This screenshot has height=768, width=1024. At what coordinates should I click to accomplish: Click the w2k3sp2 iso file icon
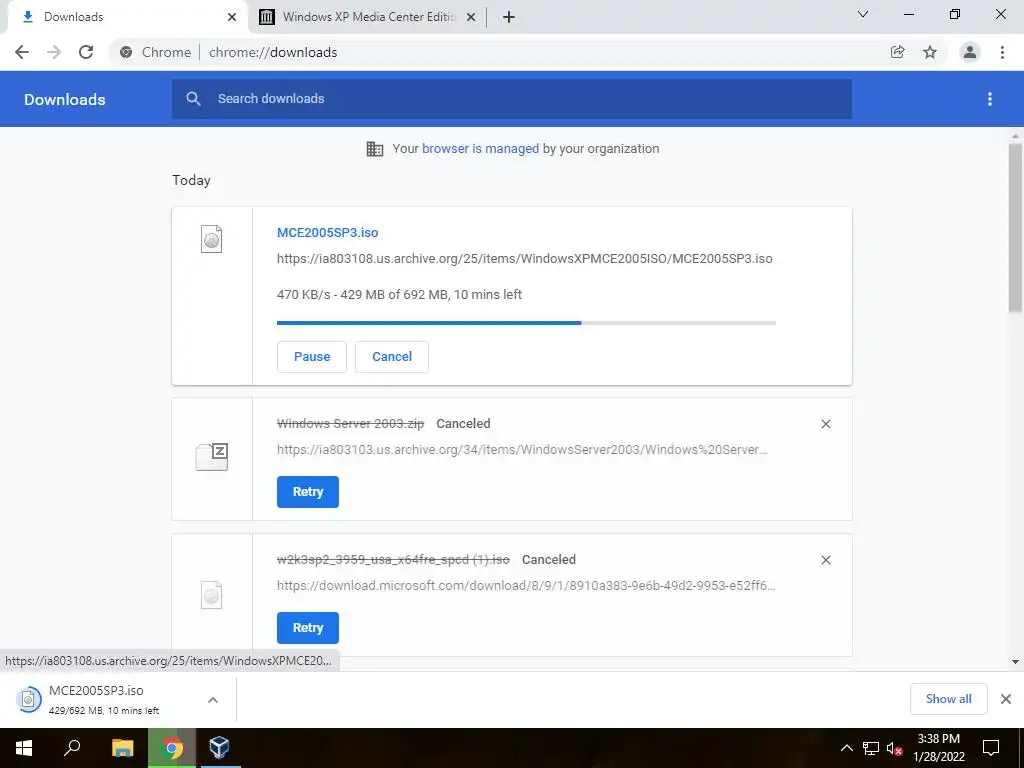click(x=212, y=595)
